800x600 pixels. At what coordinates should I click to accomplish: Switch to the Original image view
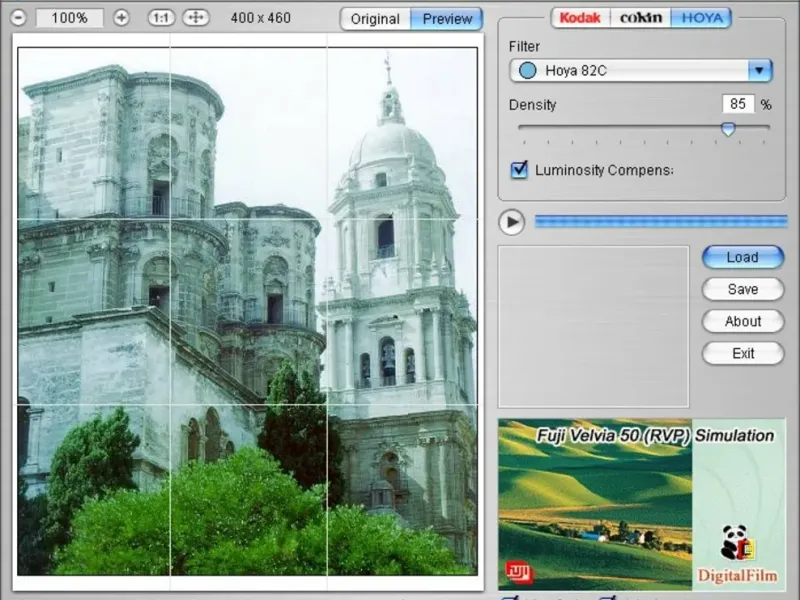pyautogui.click(x=375, y=19)
